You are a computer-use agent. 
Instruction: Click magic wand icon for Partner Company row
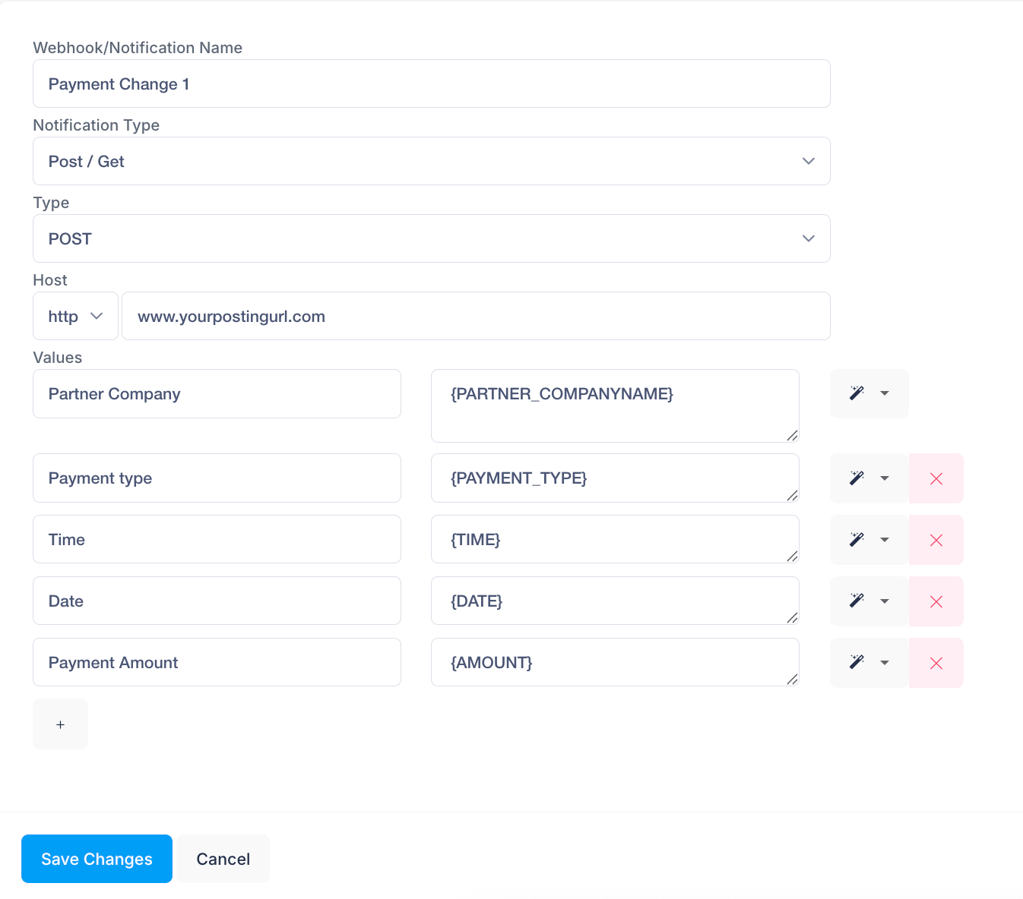[857, 394]
